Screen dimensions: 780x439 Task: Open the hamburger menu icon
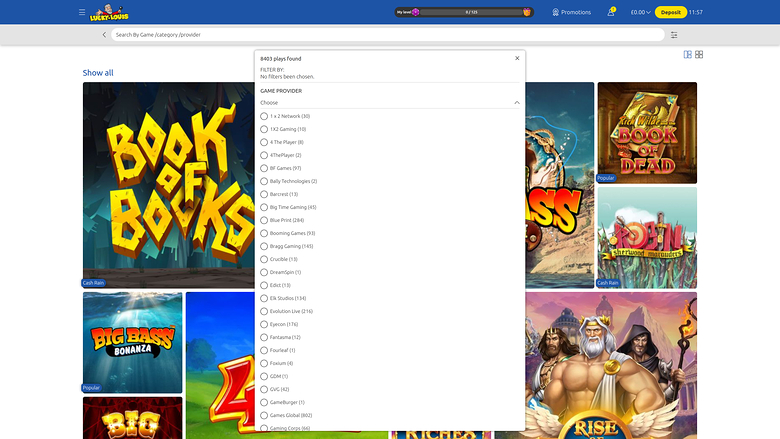pos(82,12)
